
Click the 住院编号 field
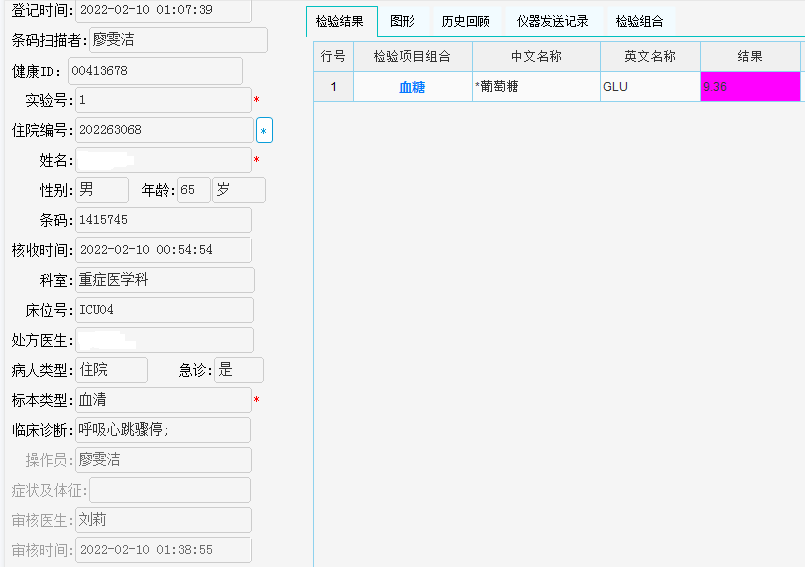(x=164, y=130)
